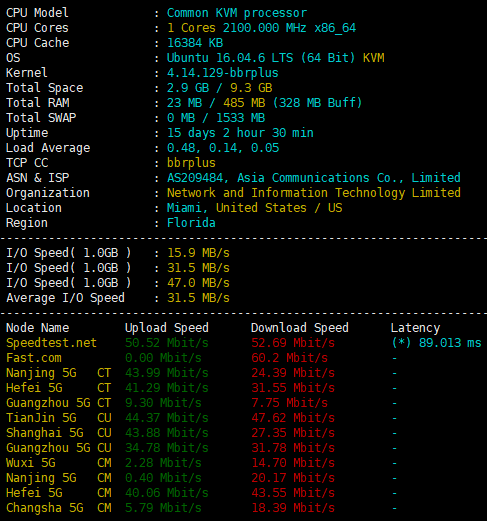Click the Total SWAP value '0 MB / 1533 MB'
Viewport: 487px width, 521px height.
[216, 118]
